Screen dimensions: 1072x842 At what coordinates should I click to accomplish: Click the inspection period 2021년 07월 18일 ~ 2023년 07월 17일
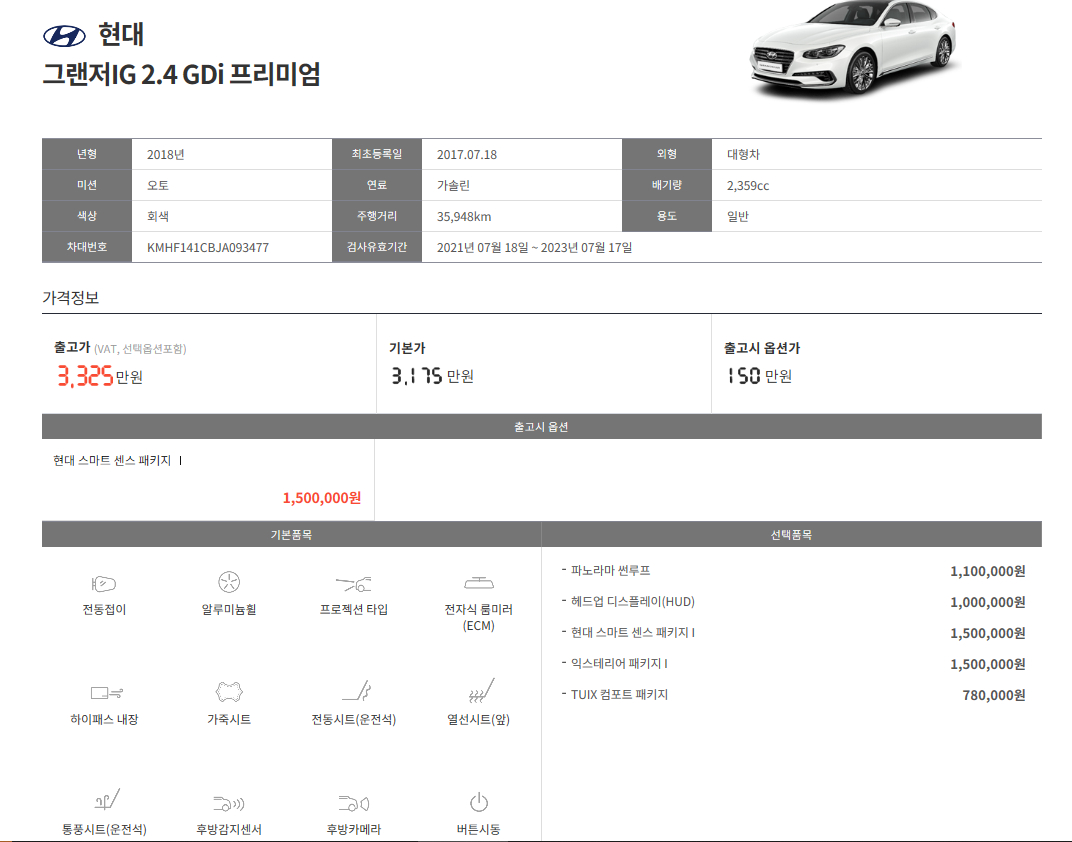(x=535, y=247)
